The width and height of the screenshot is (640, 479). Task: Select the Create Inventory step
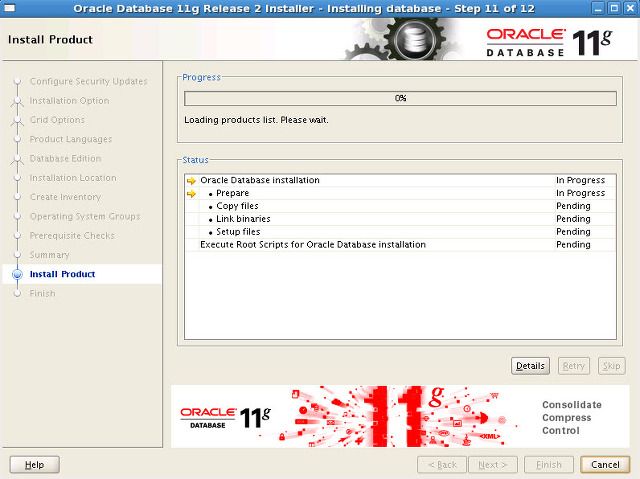coord(65,197)
